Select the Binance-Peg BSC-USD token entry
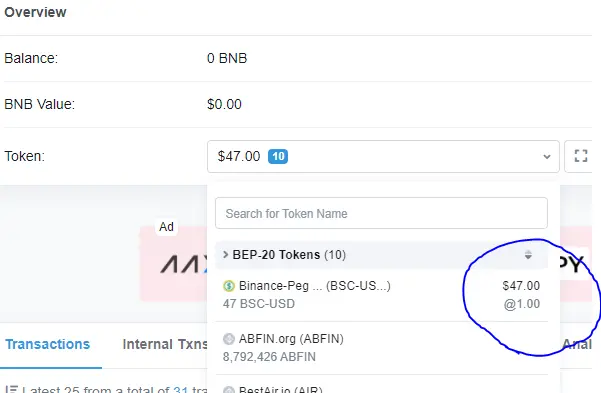The image size is (601, 393). [x=381, y=295]
